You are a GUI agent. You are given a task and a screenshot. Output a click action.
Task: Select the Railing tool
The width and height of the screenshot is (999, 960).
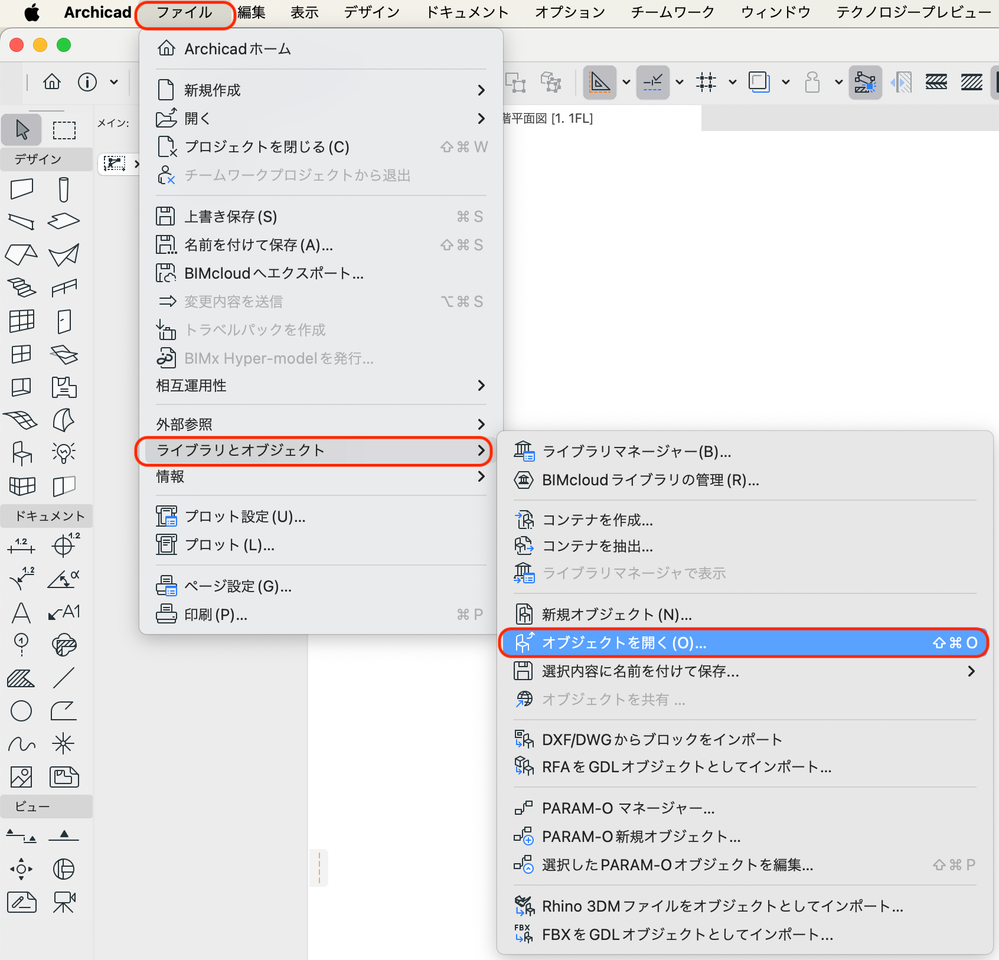pyautogui.click(x=64, y=288)
